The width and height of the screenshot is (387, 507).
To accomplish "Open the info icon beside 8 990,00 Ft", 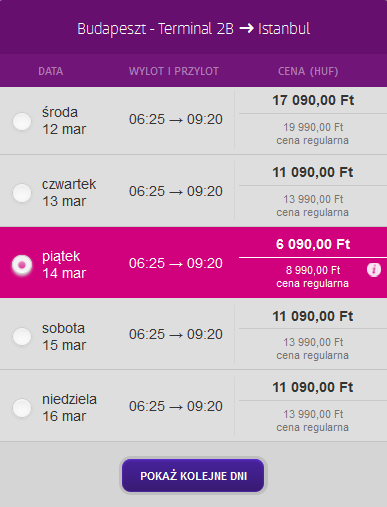I will click(x=374, y=270).
